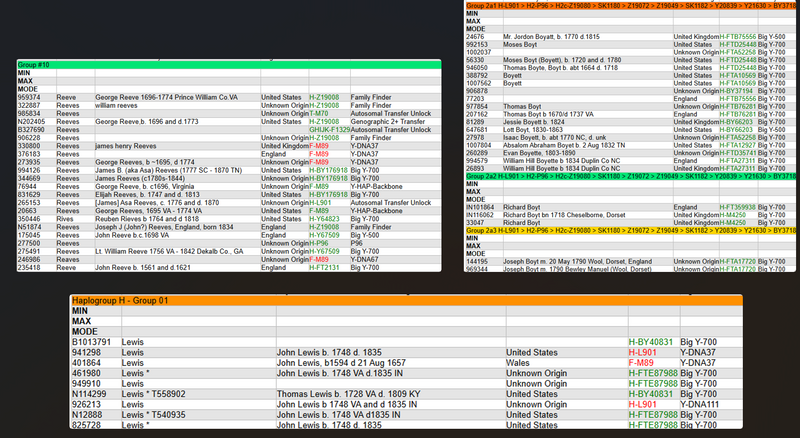Select the orange Group 2a1 H-L901 header row
The width and height of the screenshot is (800, 438).
pyautogui.click(x=630, y=6)
